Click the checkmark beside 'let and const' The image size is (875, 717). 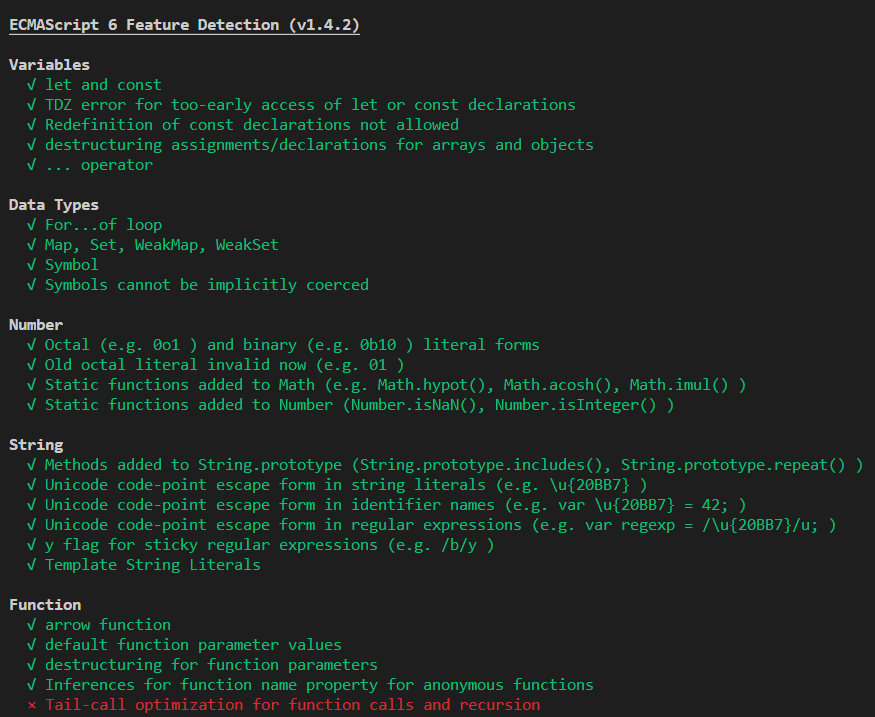pos(32,85)
